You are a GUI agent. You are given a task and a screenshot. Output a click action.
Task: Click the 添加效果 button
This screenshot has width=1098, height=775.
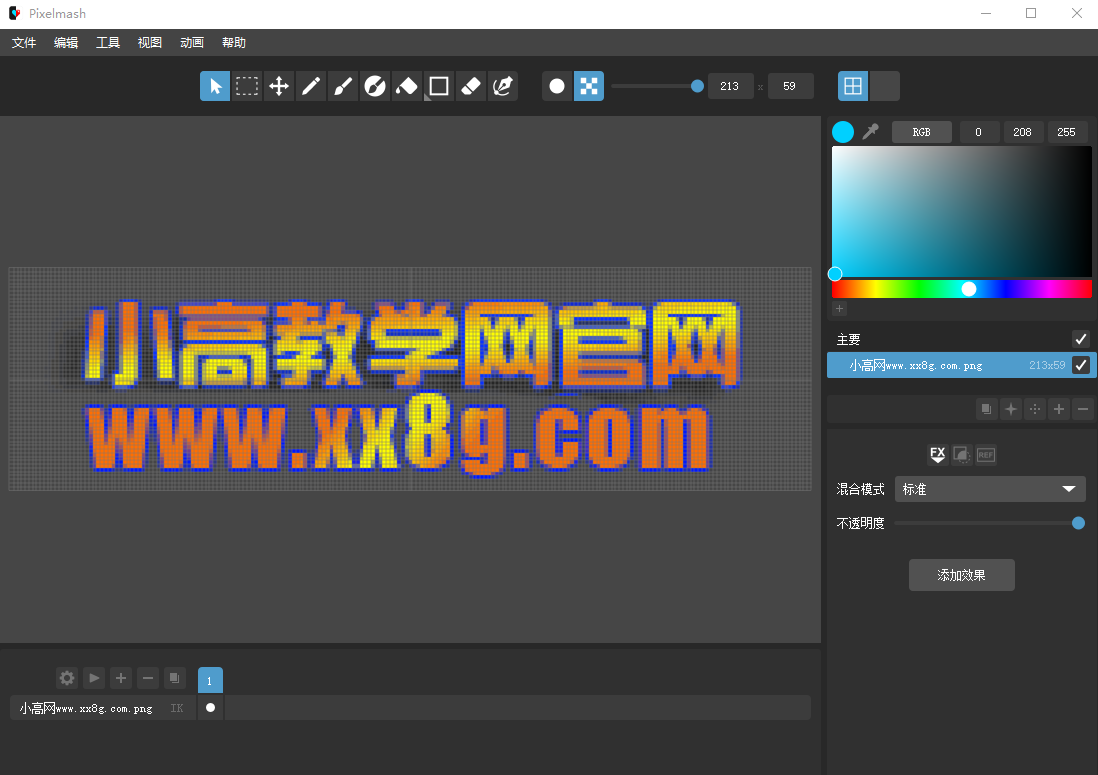point(961,575)
